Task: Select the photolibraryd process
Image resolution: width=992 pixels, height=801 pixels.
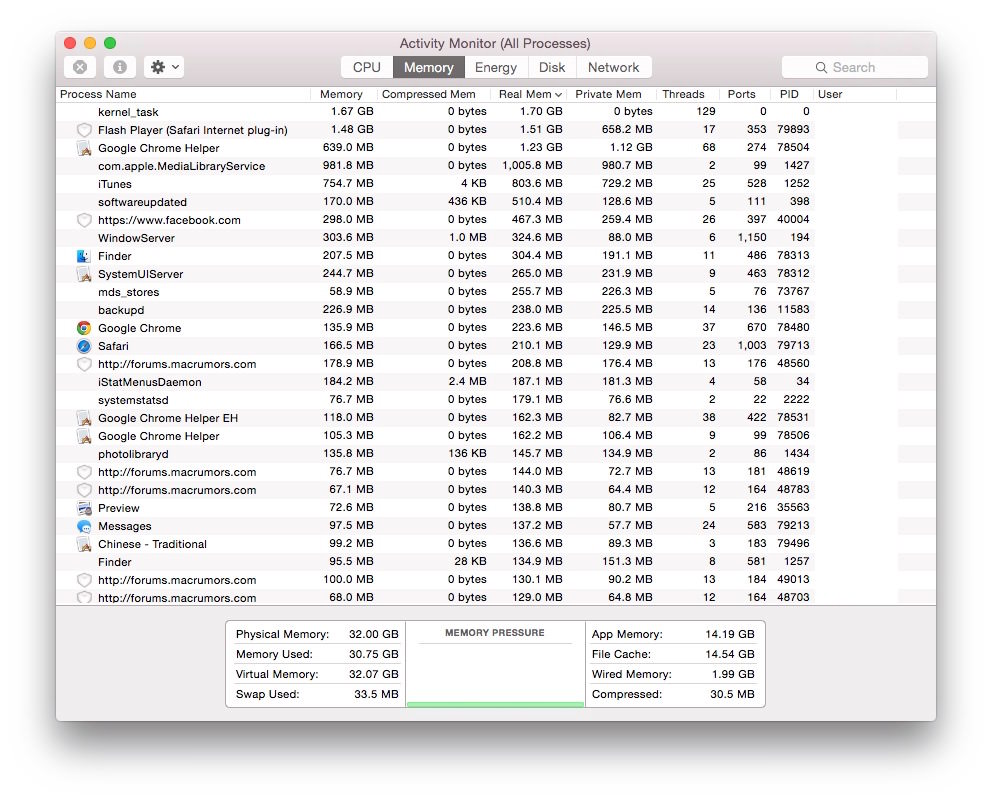Action: [496, 454]
